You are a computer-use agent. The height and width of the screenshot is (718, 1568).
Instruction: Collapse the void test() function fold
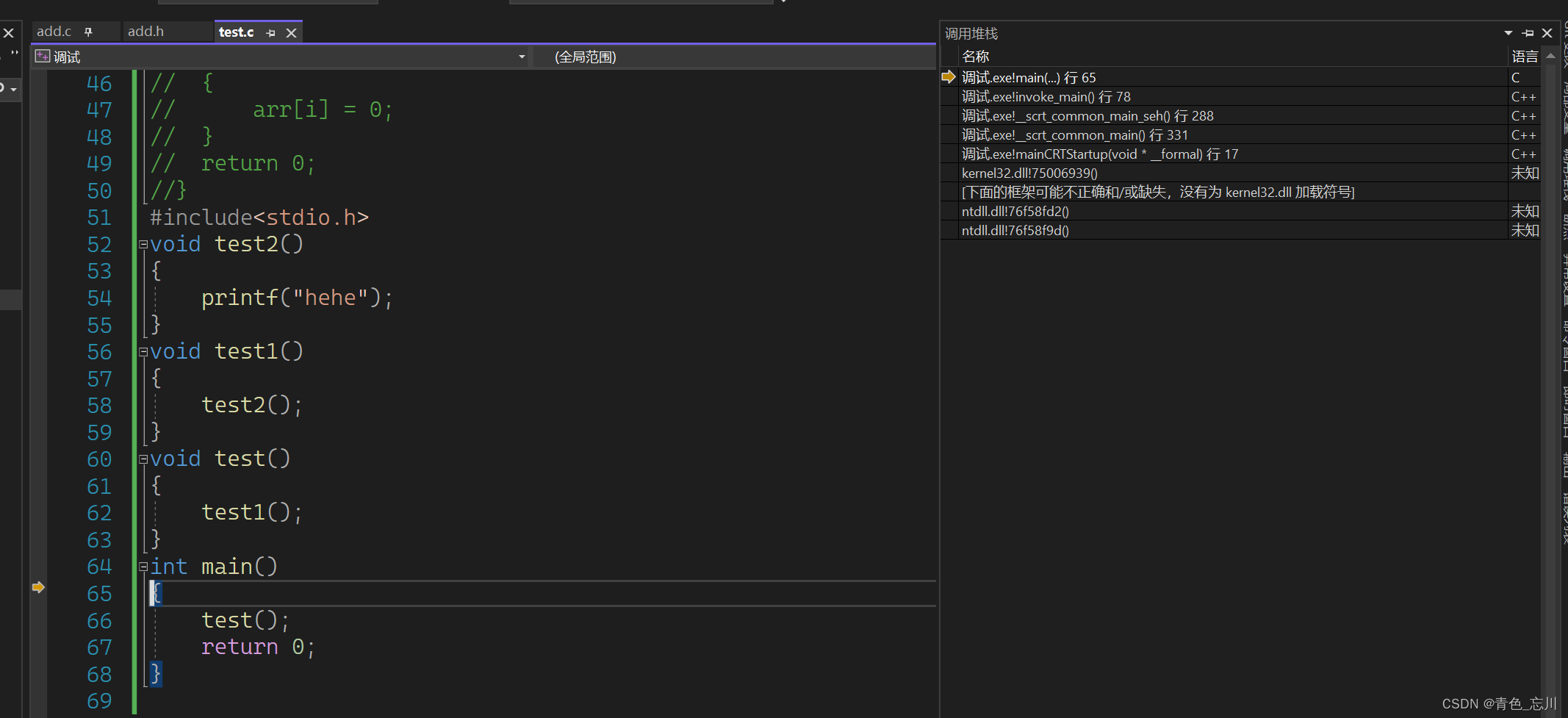click(x=143, y=459)
